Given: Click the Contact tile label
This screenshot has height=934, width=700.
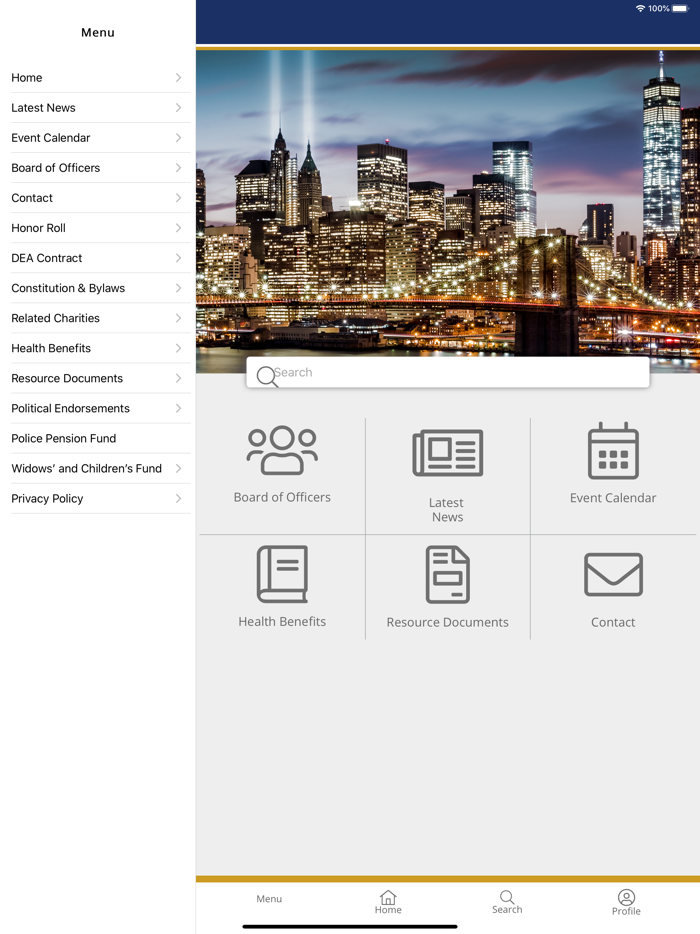Looking at the screenshot, I should click(x=613, y=622).
